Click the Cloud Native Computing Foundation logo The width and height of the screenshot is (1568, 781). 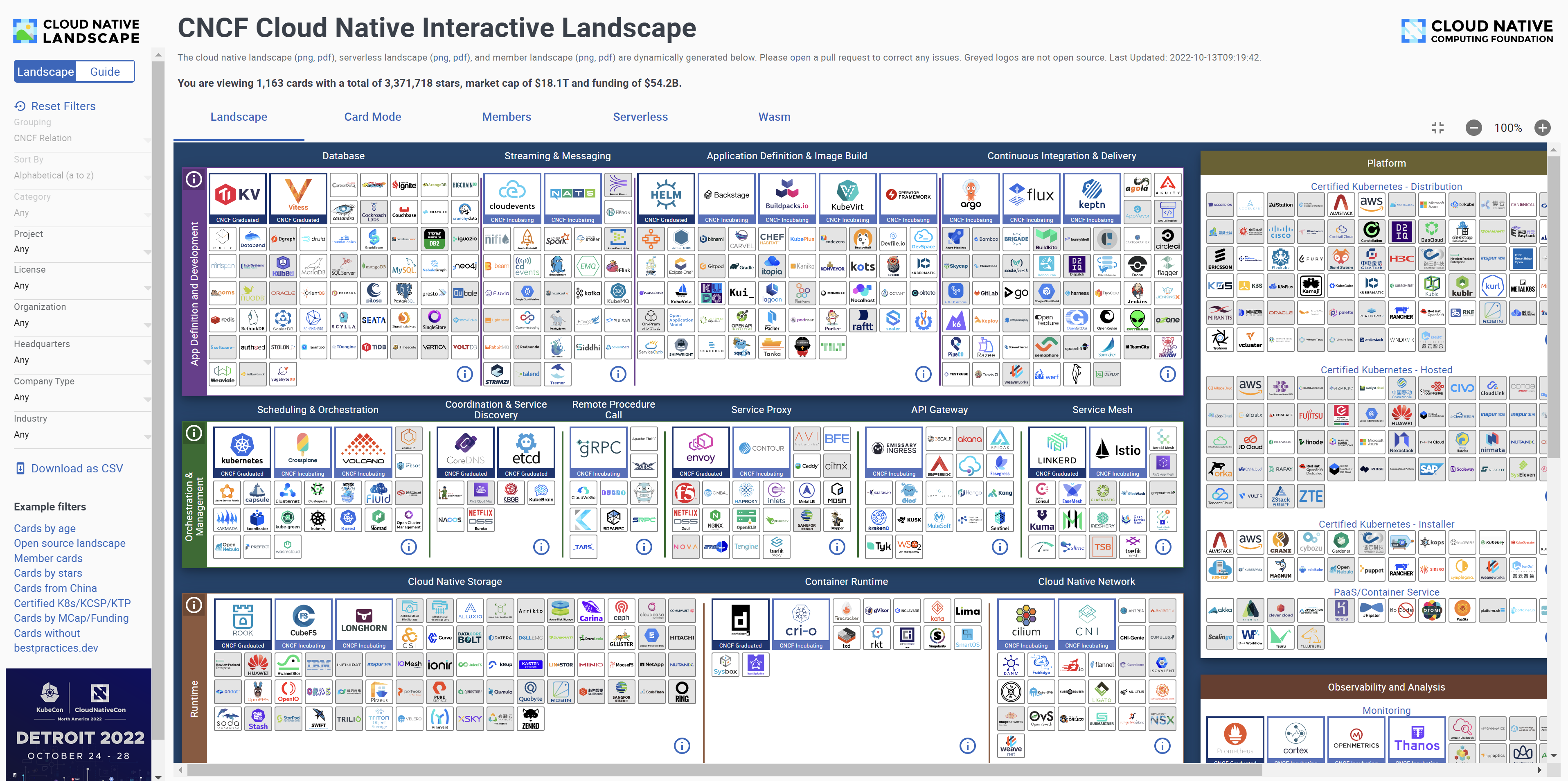tap(1477, 30)
